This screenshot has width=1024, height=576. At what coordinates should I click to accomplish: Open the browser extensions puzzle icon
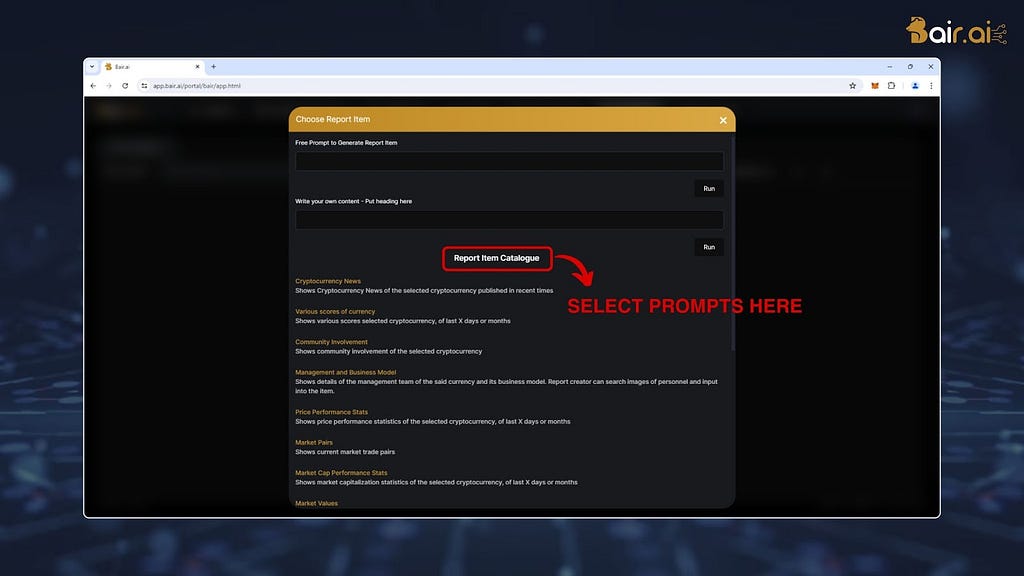pos(891,86)
